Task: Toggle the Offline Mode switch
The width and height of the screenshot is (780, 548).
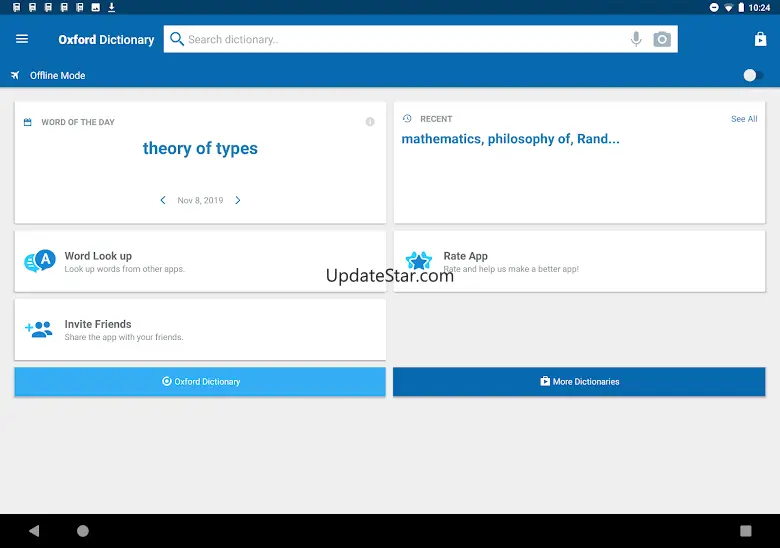Action: 753,75
